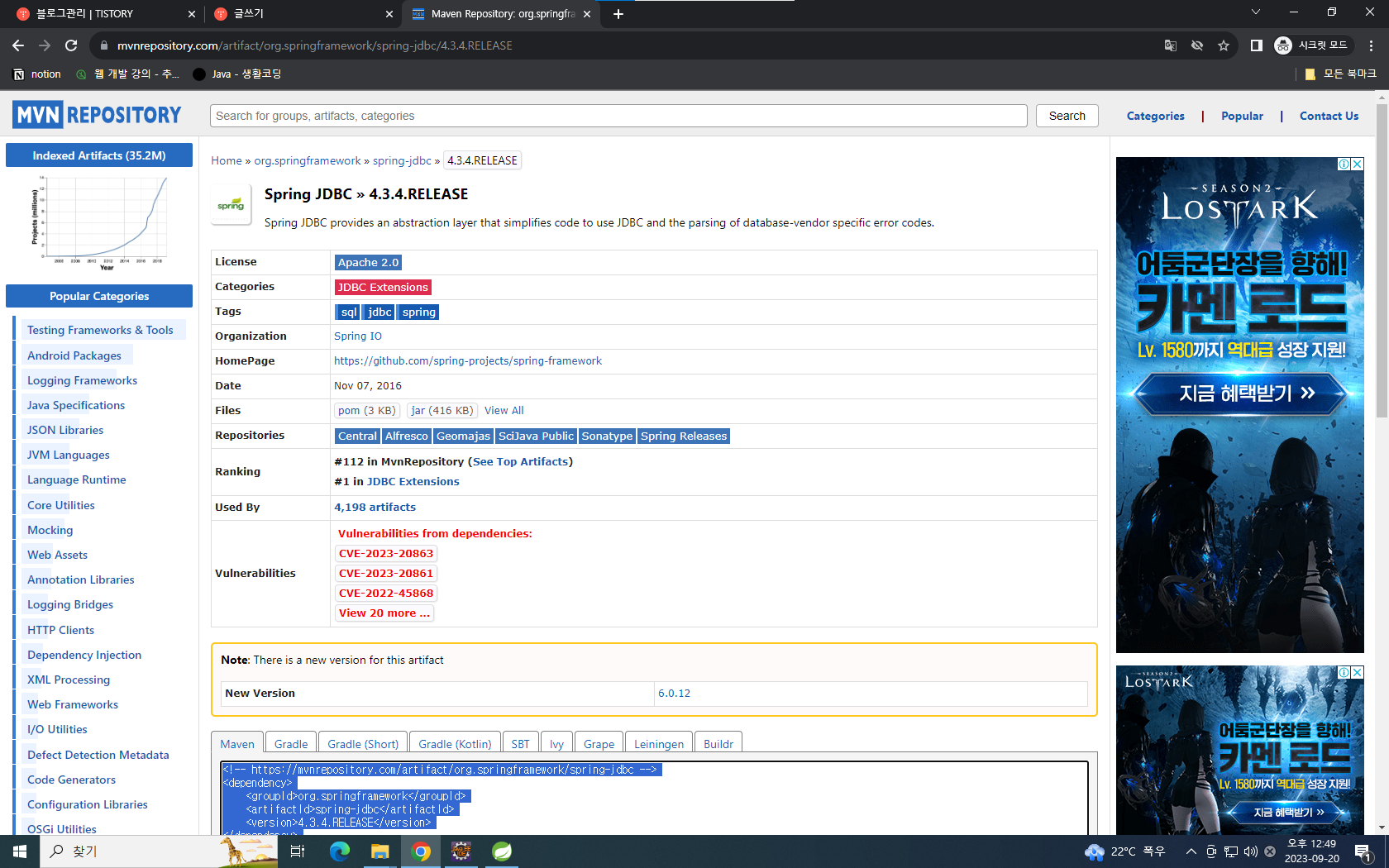Click the Maven dependency XML snippet box

click(654, 798)
